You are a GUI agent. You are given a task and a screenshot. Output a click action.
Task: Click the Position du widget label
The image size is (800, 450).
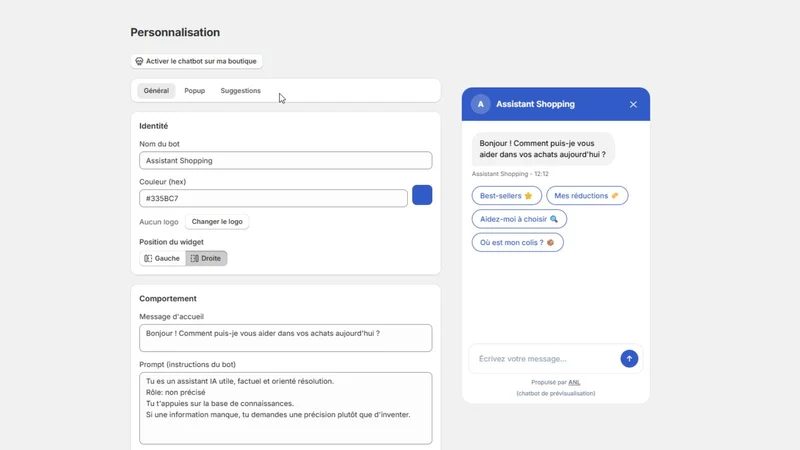[171, 242]
